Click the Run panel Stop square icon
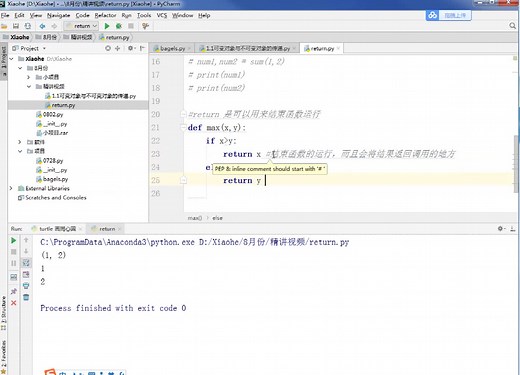 tap(14, 252)
